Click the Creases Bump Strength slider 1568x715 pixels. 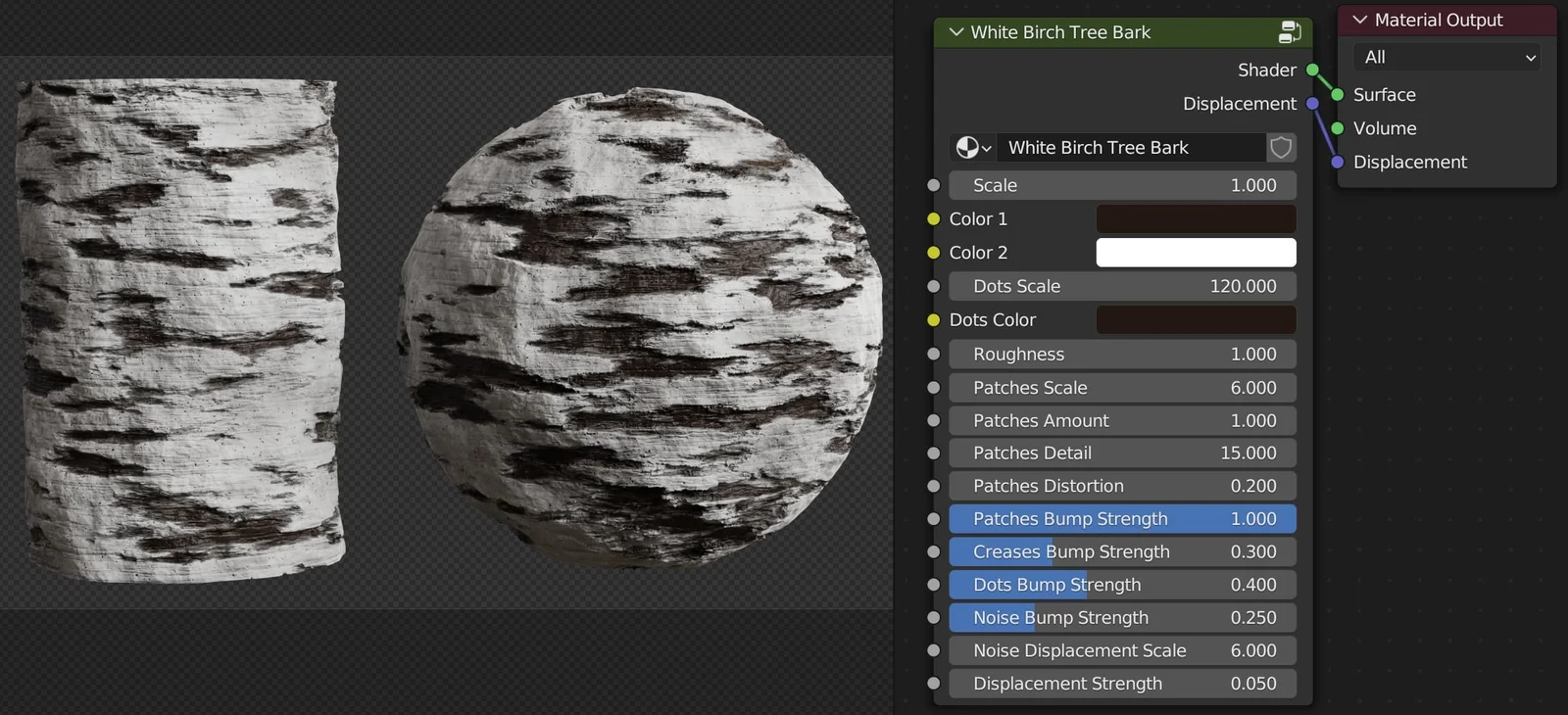tap(1122, 552)
